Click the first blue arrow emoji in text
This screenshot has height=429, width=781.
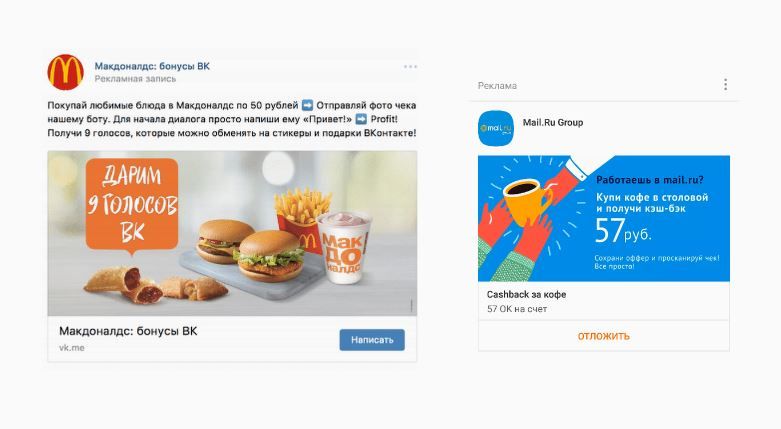pyautogui.click(x=307, y=105)
